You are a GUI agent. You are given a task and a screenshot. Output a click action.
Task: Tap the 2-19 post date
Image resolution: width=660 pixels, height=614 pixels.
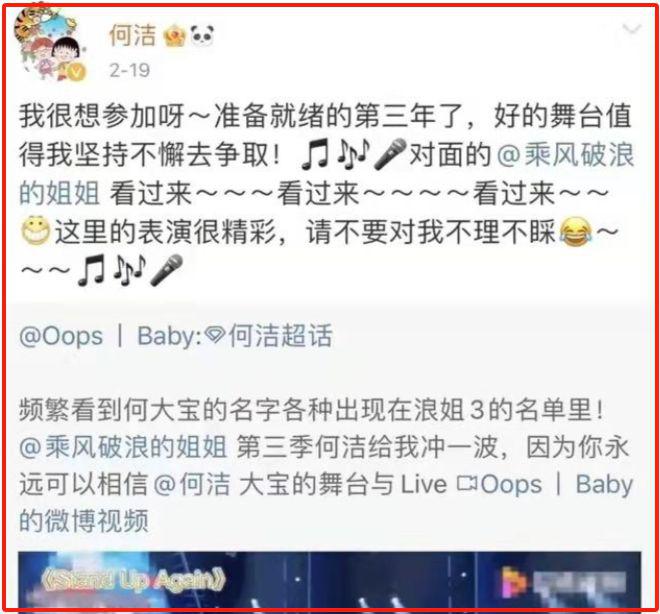[x=129, y=70]
